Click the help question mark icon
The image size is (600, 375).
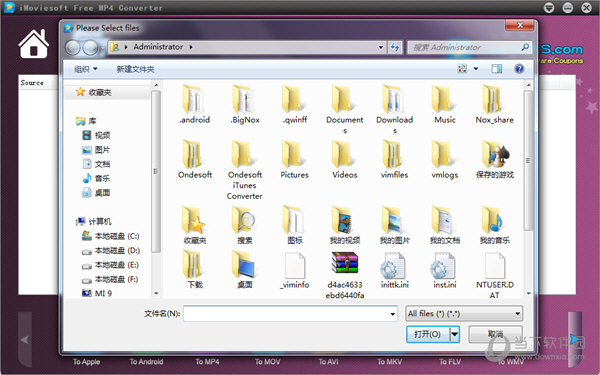[x=519, y=69]
